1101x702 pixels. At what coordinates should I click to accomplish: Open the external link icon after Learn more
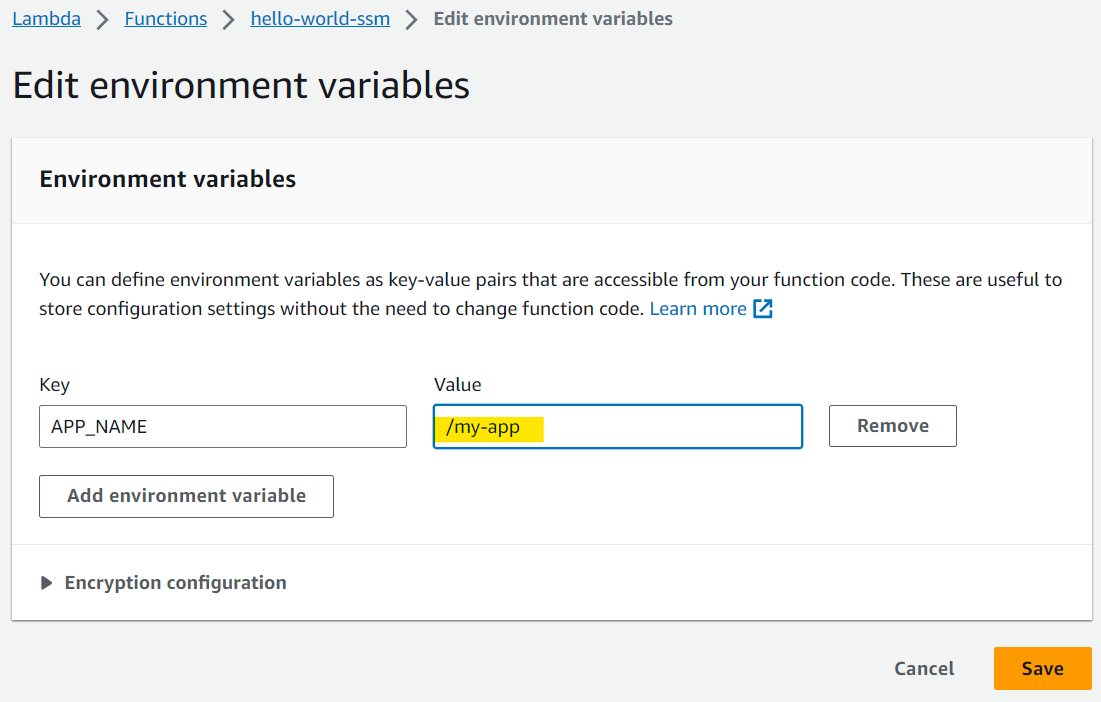[x=763, y=309]
